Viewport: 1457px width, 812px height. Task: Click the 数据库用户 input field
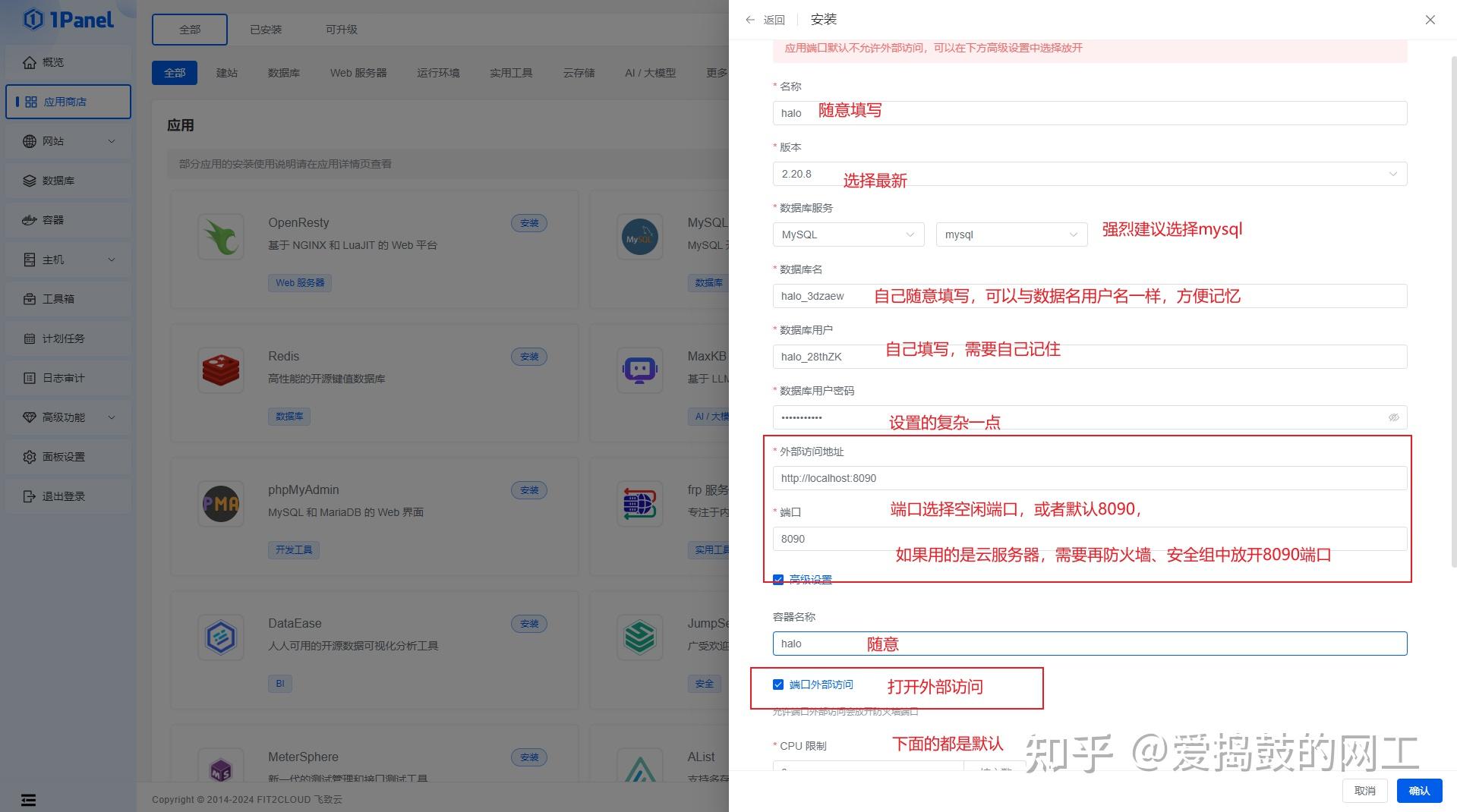[x=1090, y=357]
